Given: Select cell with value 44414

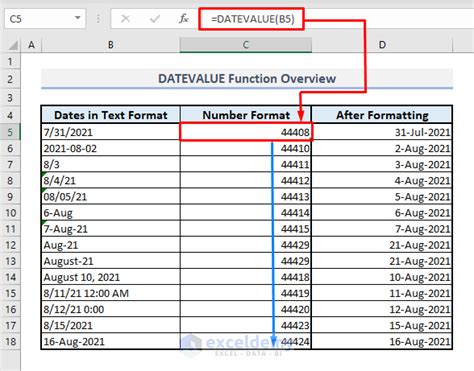Looking at the screenshot, I should pos(246,213).
